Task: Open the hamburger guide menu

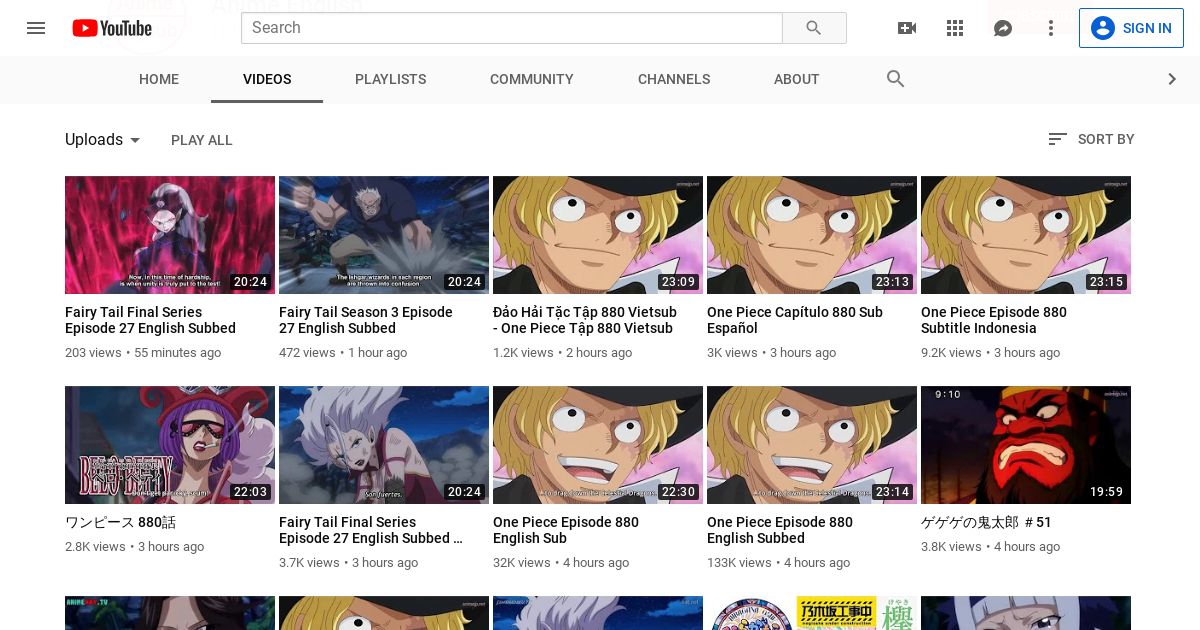Action: click(36, 28)
